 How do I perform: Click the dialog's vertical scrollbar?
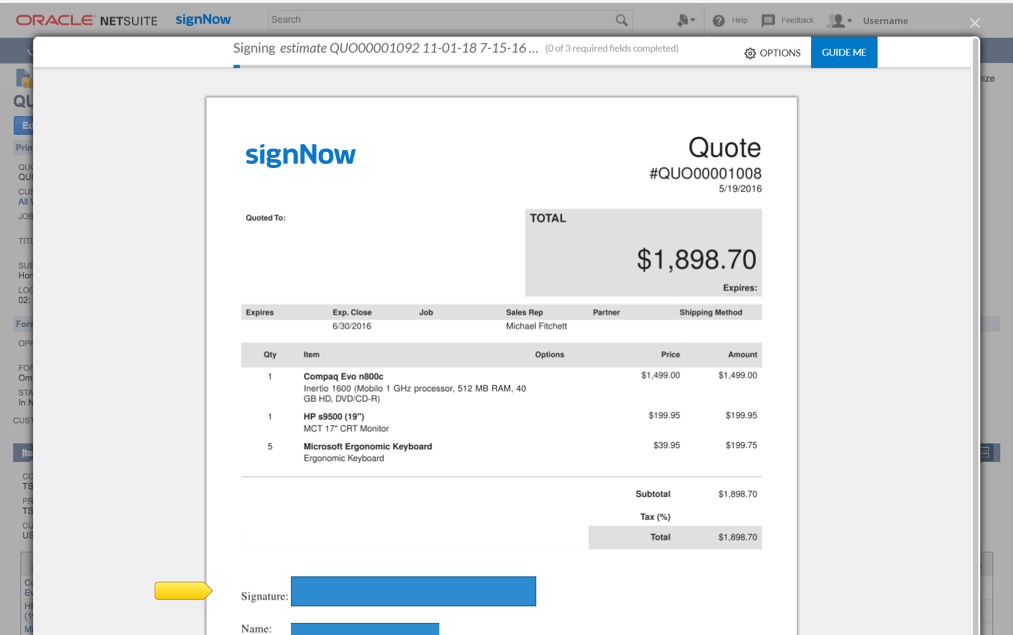pyautogui.click(x=975, y=300)
